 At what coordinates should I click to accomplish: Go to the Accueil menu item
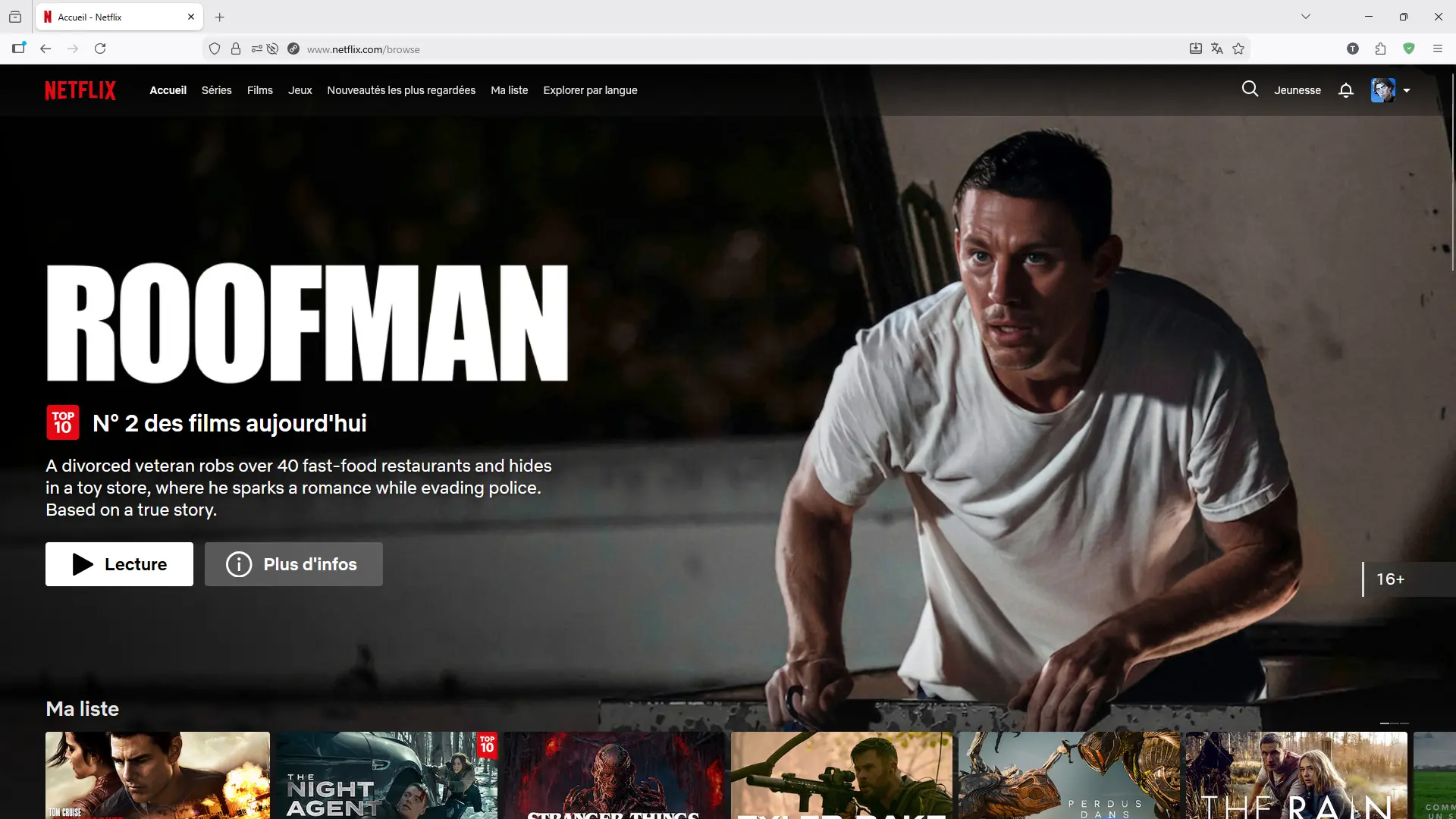tap(168, 90)
